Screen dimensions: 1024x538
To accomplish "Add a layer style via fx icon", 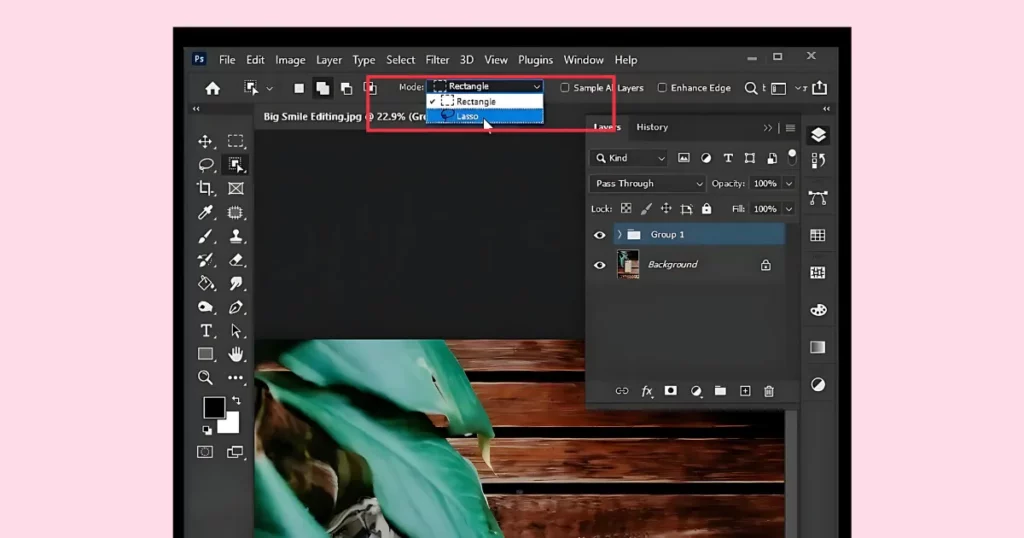I will [x=647, y=391].
